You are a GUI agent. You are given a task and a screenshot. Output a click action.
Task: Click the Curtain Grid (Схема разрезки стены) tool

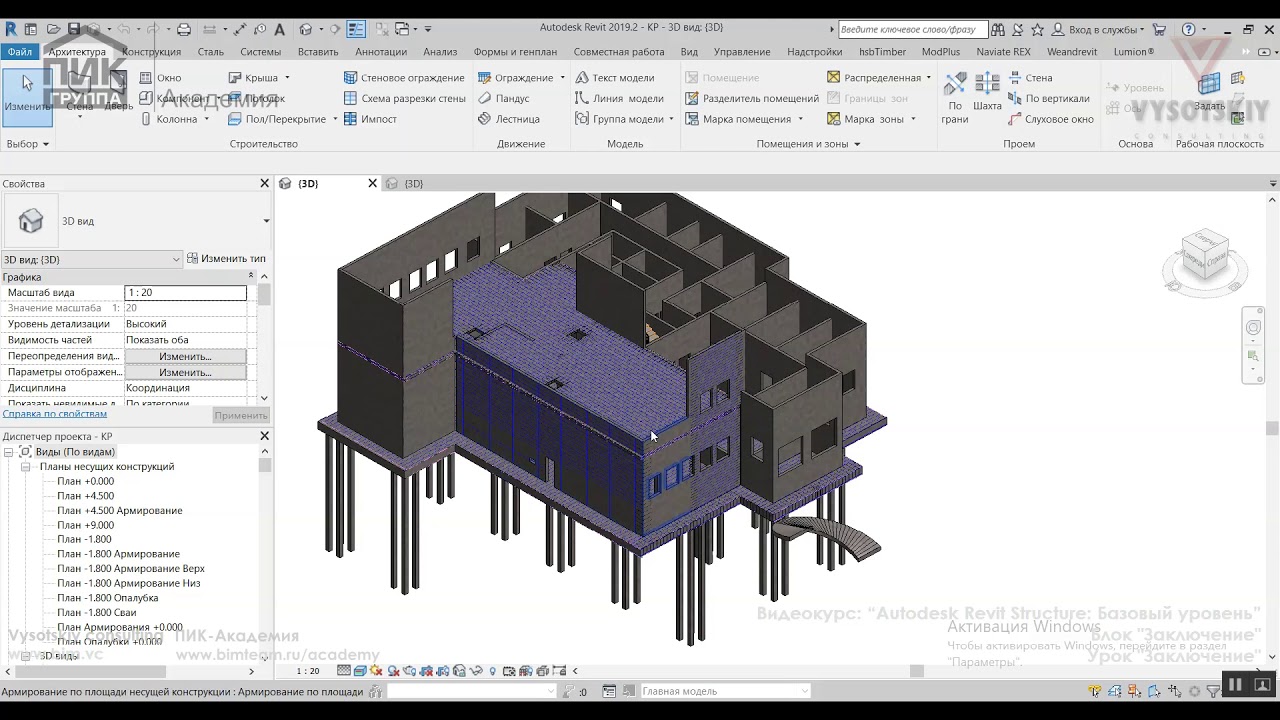pyautogui.click(x=404, y=98)
